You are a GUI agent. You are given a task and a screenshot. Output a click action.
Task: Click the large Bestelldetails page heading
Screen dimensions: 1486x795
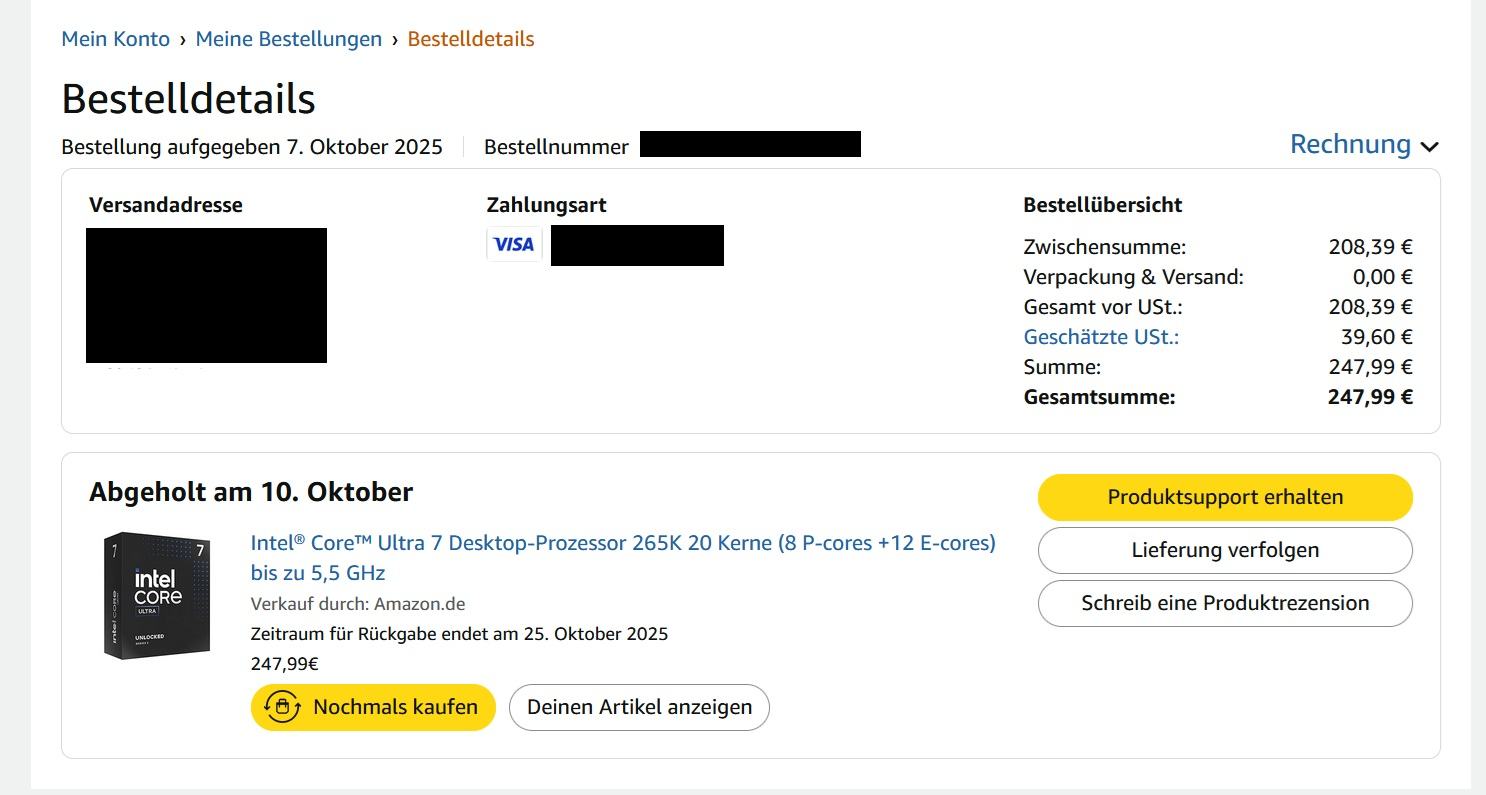[188, 98]
